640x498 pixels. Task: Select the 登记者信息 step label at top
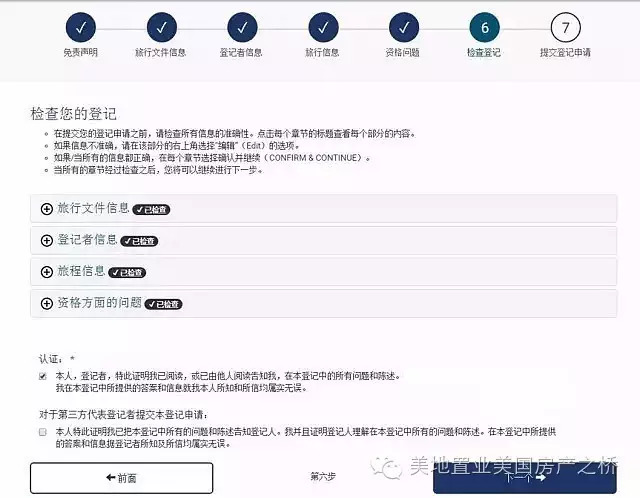pyautogui.click(x=241, y=52)
